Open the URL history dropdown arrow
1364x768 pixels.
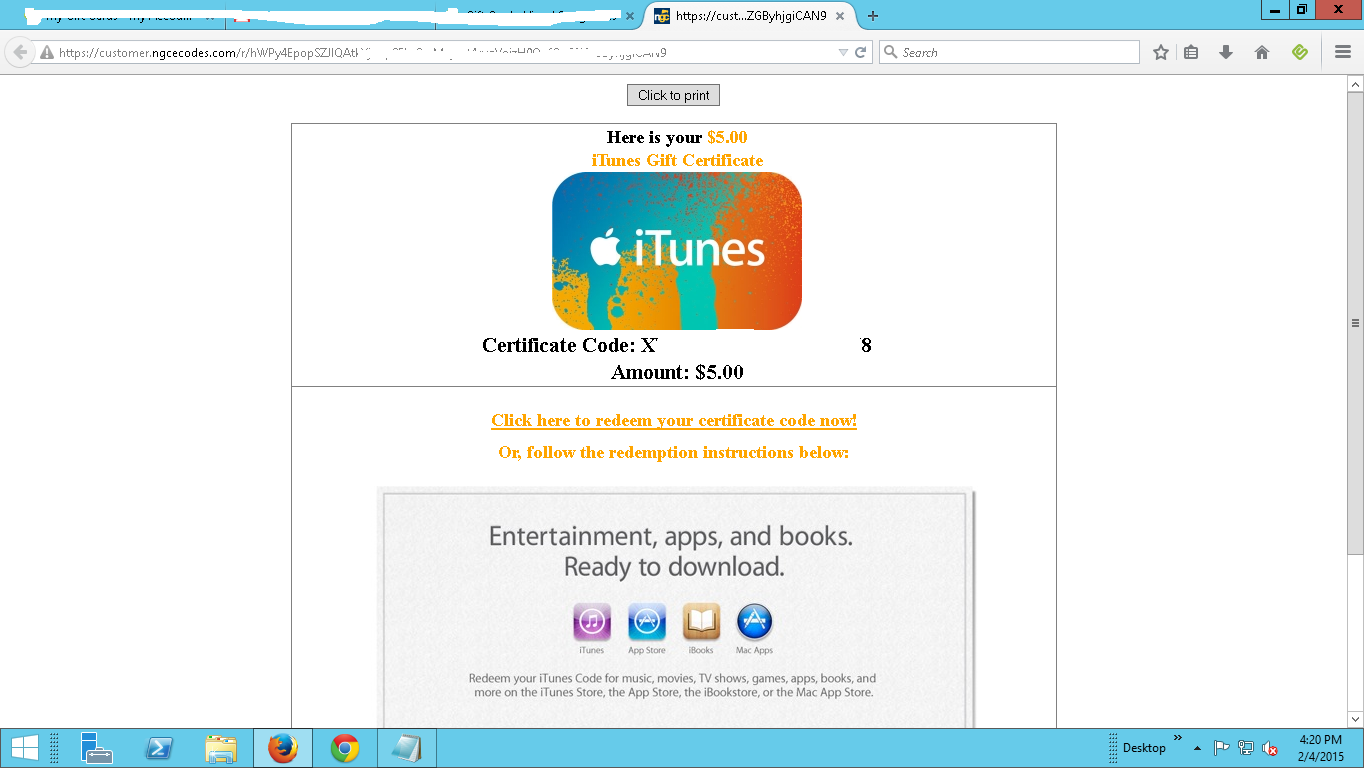tap(843, 53)
